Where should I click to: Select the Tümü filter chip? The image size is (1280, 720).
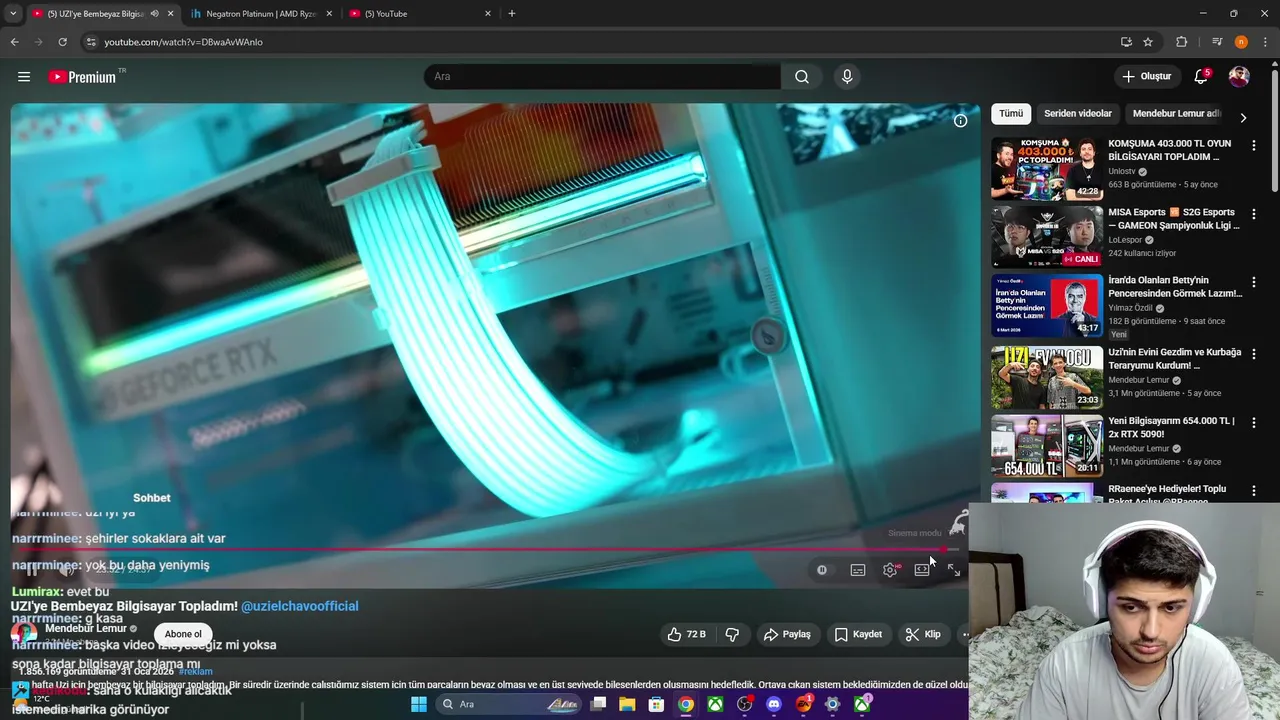click(x=1011, y=114)
